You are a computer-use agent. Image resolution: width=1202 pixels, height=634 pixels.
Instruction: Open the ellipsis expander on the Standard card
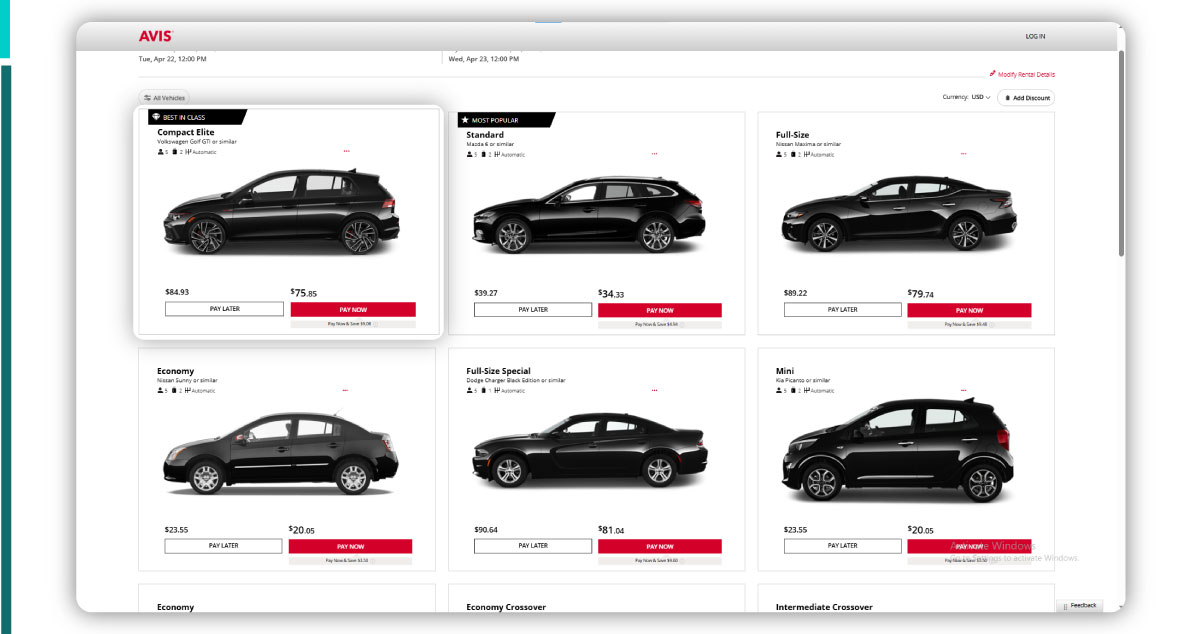655,154
